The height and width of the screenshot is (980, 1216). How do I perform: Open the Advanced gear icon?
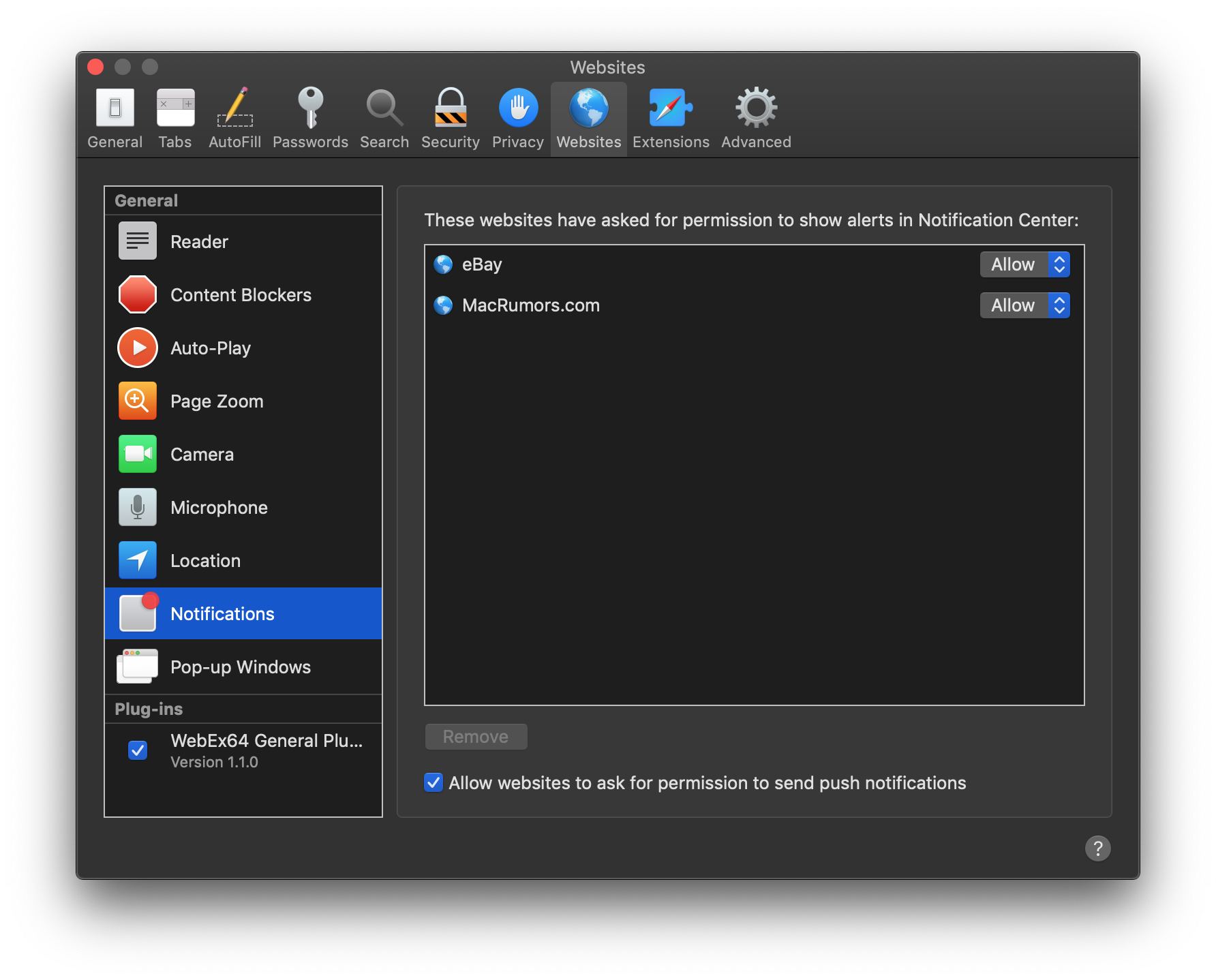pos(756,108)
